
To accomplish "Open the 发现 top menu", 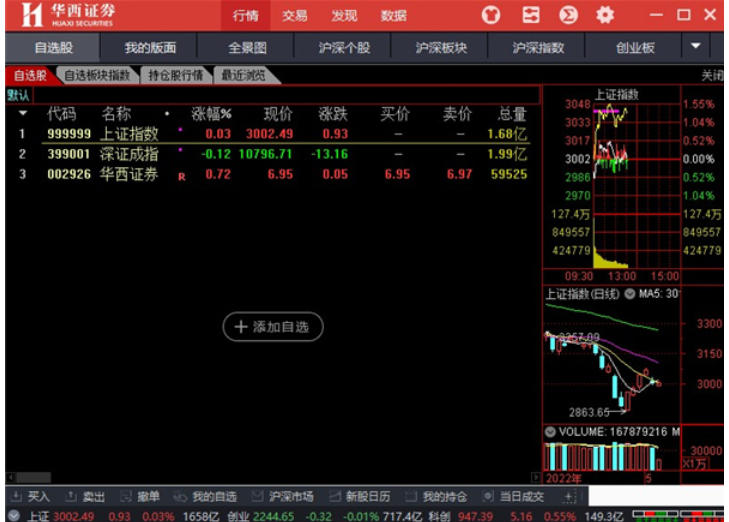I will [344, 16].
